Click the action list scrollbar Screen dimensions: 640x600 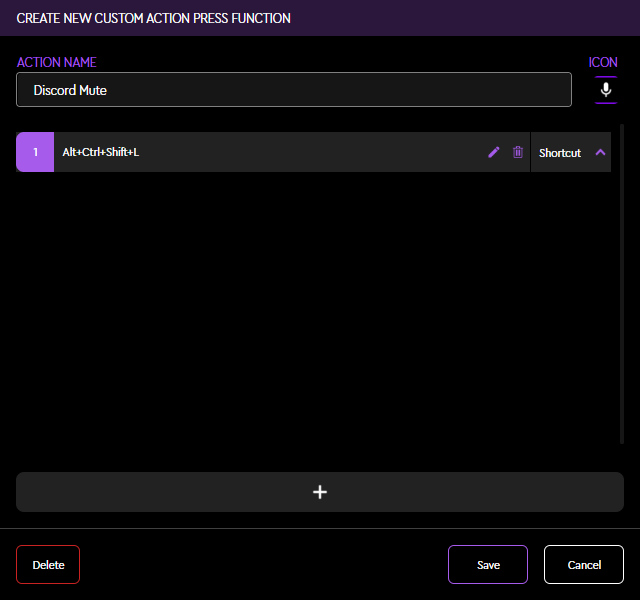pos(622,284)
